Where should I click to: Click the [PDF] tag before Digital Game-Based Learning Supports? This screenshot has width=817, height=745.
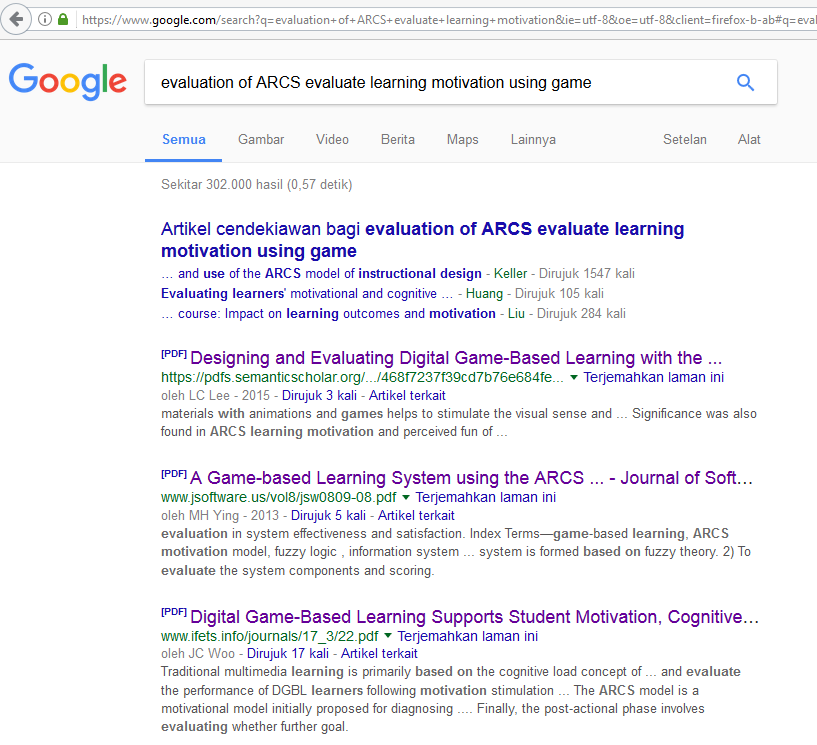pos(174,612)
